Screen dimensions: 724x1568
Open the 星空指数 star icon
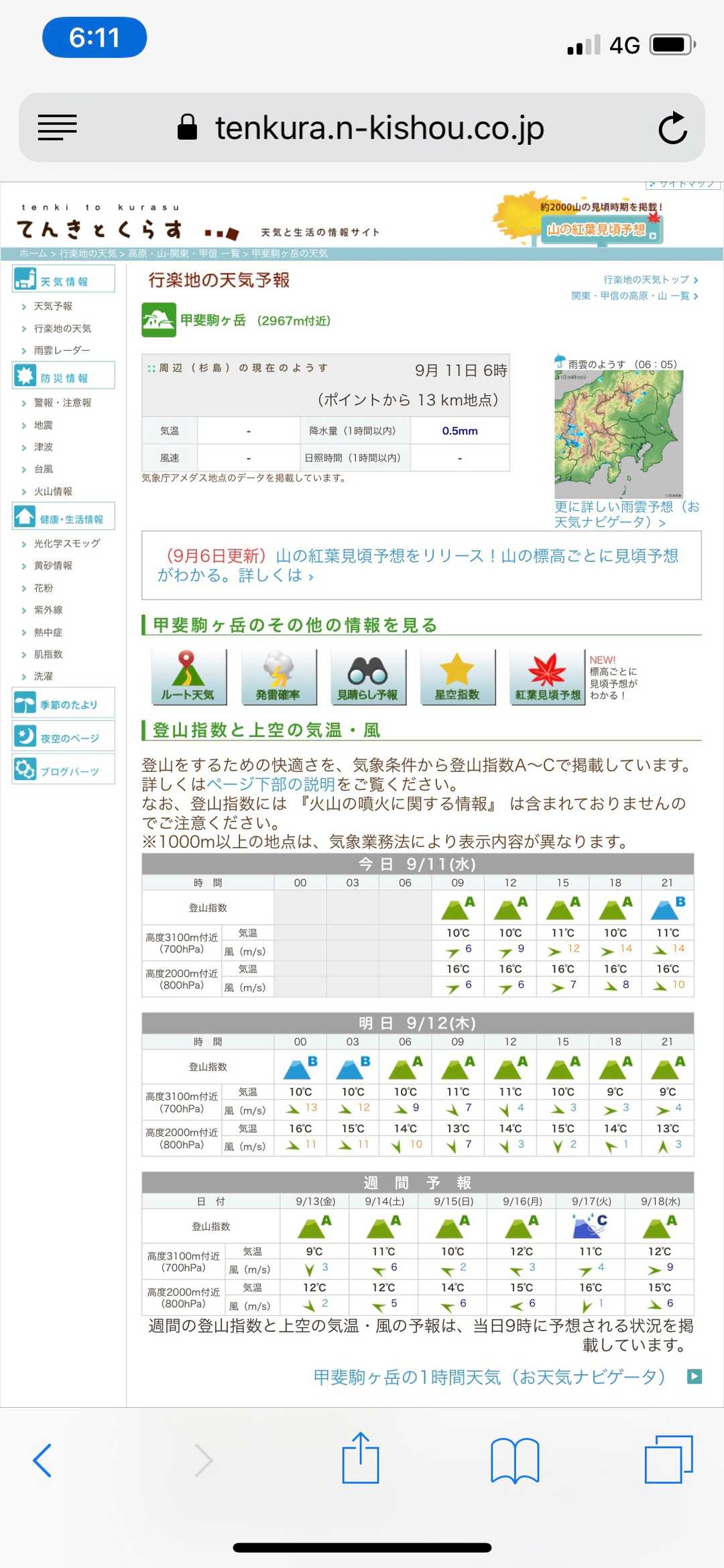click(457, 677)
